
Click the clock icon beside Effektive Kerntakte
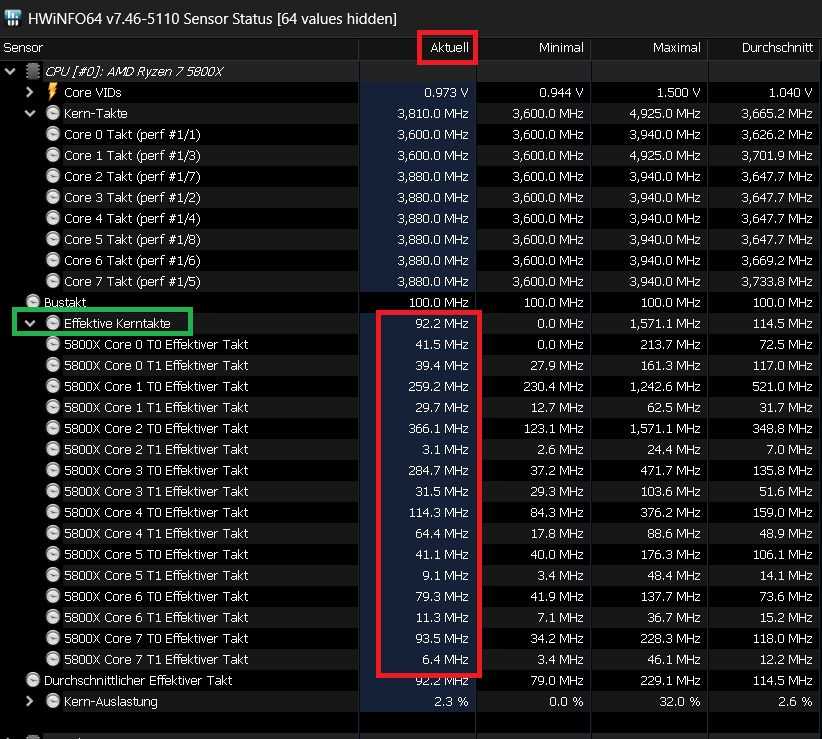pyautogui.click(x=53, y=322)
